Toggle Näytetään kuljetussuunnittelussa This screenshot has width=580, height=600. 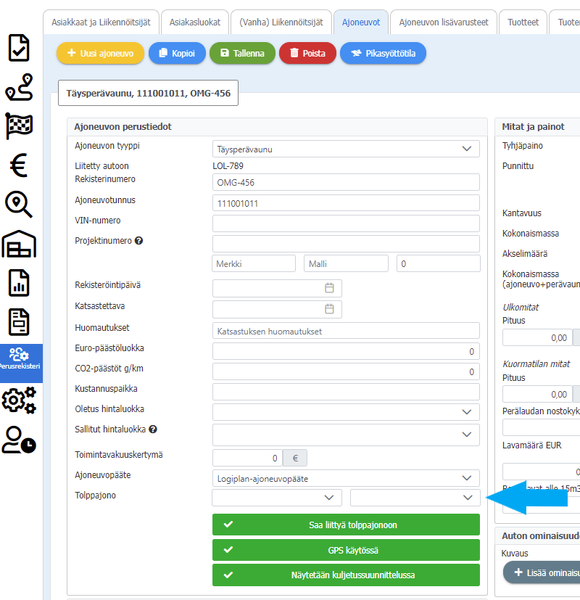[x=346, y=575]
